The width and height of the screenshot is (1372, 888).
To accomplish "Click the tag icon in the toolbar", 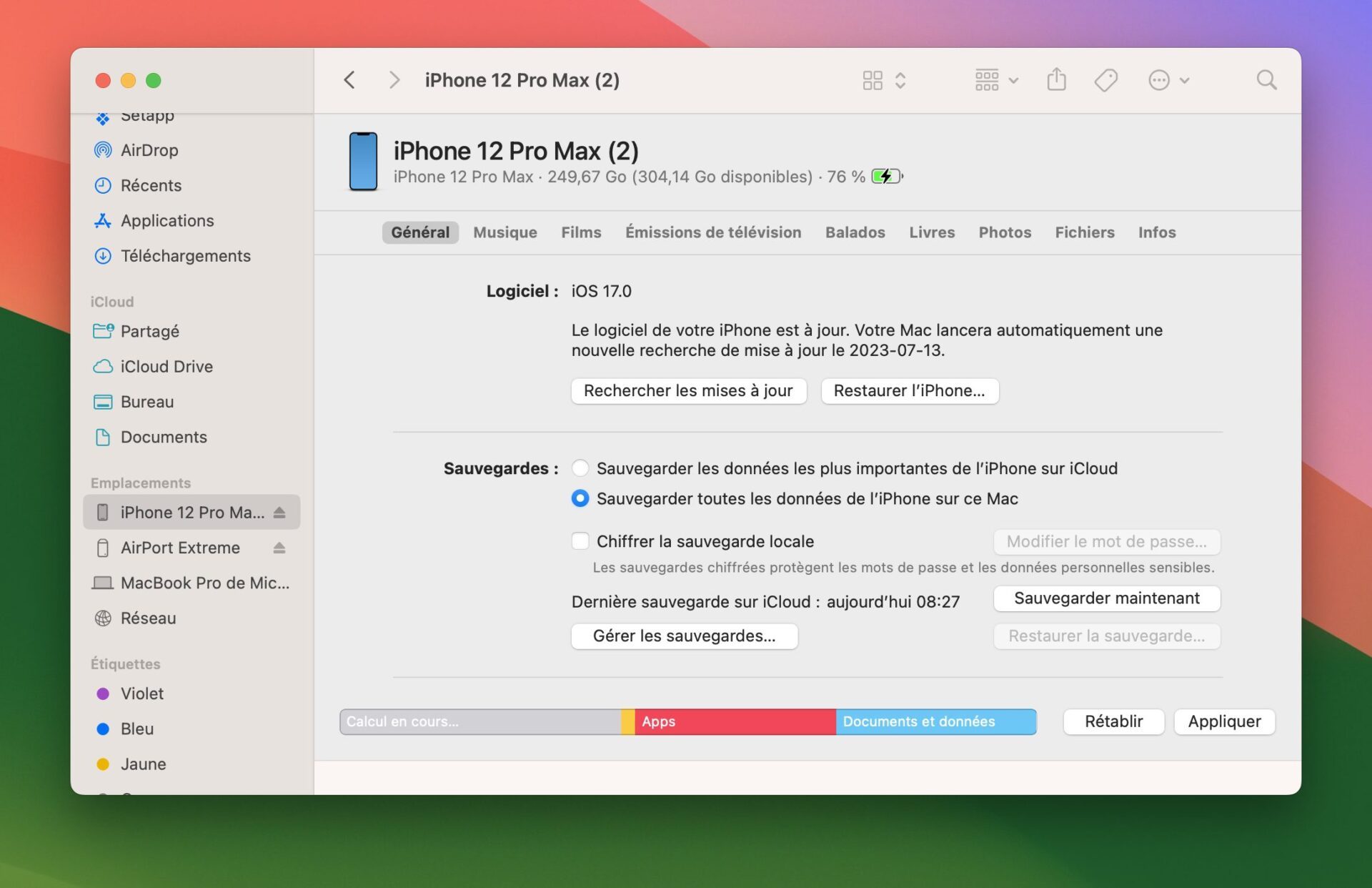I will (1105, 80).
